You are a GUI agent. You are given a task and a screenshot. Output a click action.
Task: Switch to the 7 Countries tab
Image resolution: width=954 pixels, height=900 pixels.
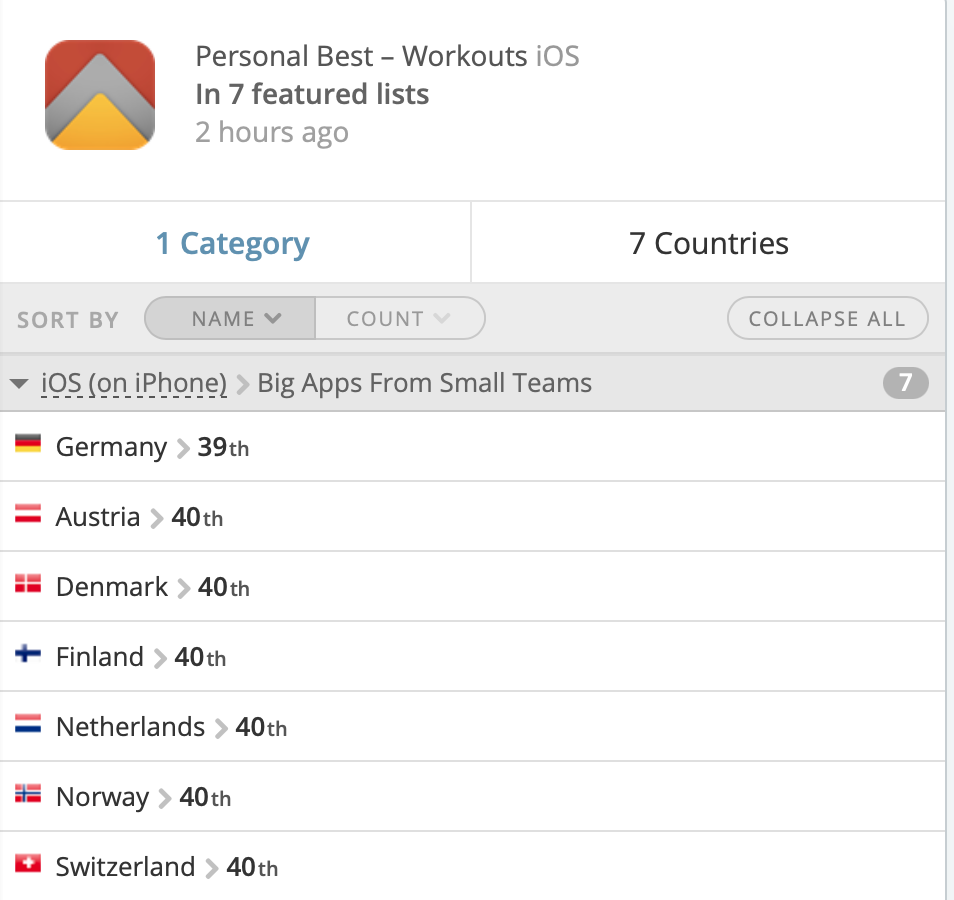tap(709, 243)
